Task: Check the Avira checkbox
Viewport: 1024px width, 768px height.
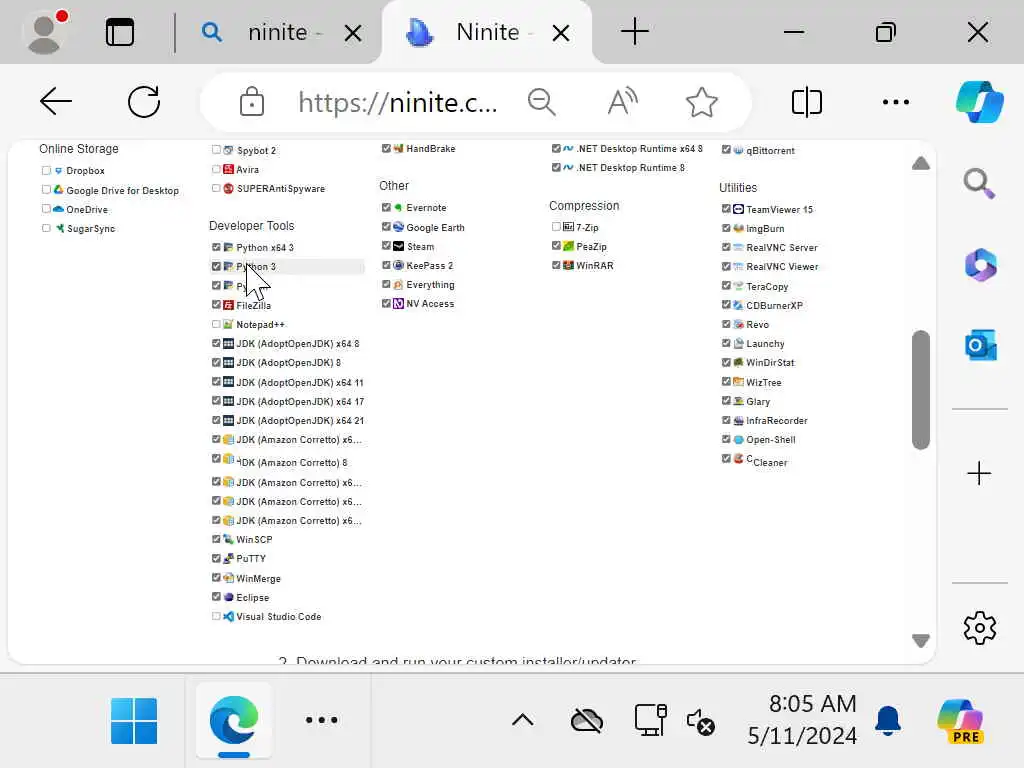Action: click(x=216, y=169)
